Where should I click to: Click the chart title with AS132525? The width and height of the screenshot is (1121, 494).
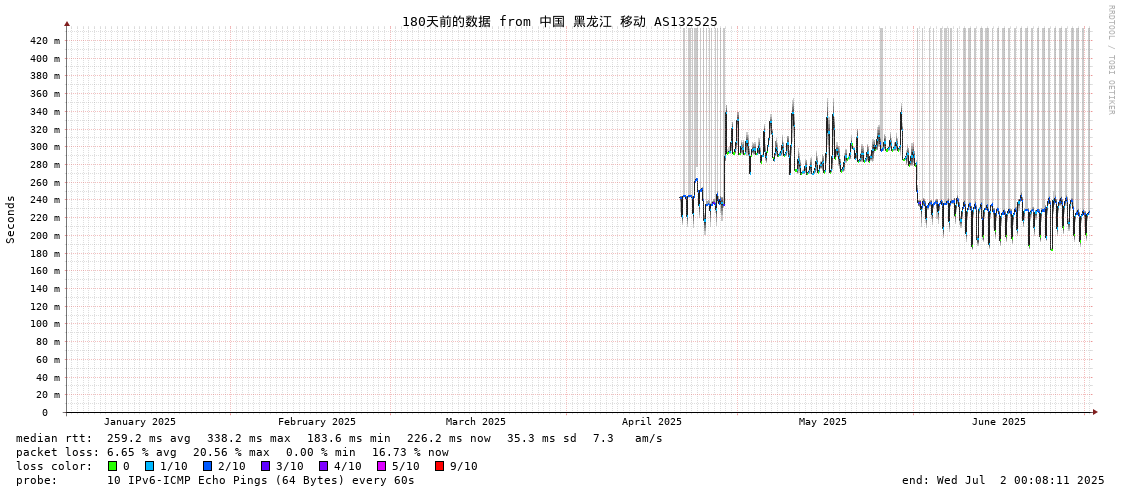[x=560, y=21]
